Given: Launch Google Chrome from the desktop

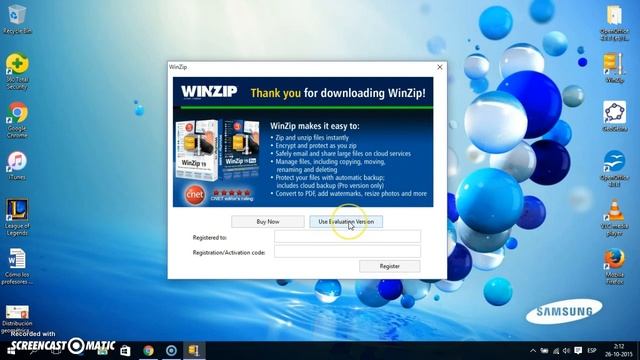Looking at the screenshot, I should 17,120.
